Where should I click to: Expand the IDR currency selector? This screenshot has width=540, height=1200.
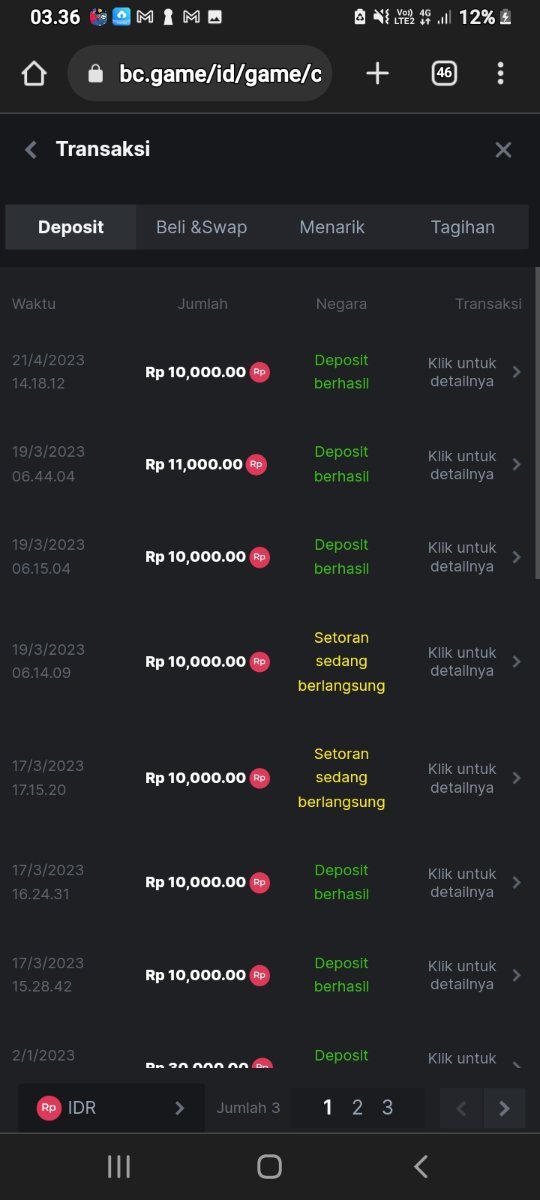[x=111, y=1108]
